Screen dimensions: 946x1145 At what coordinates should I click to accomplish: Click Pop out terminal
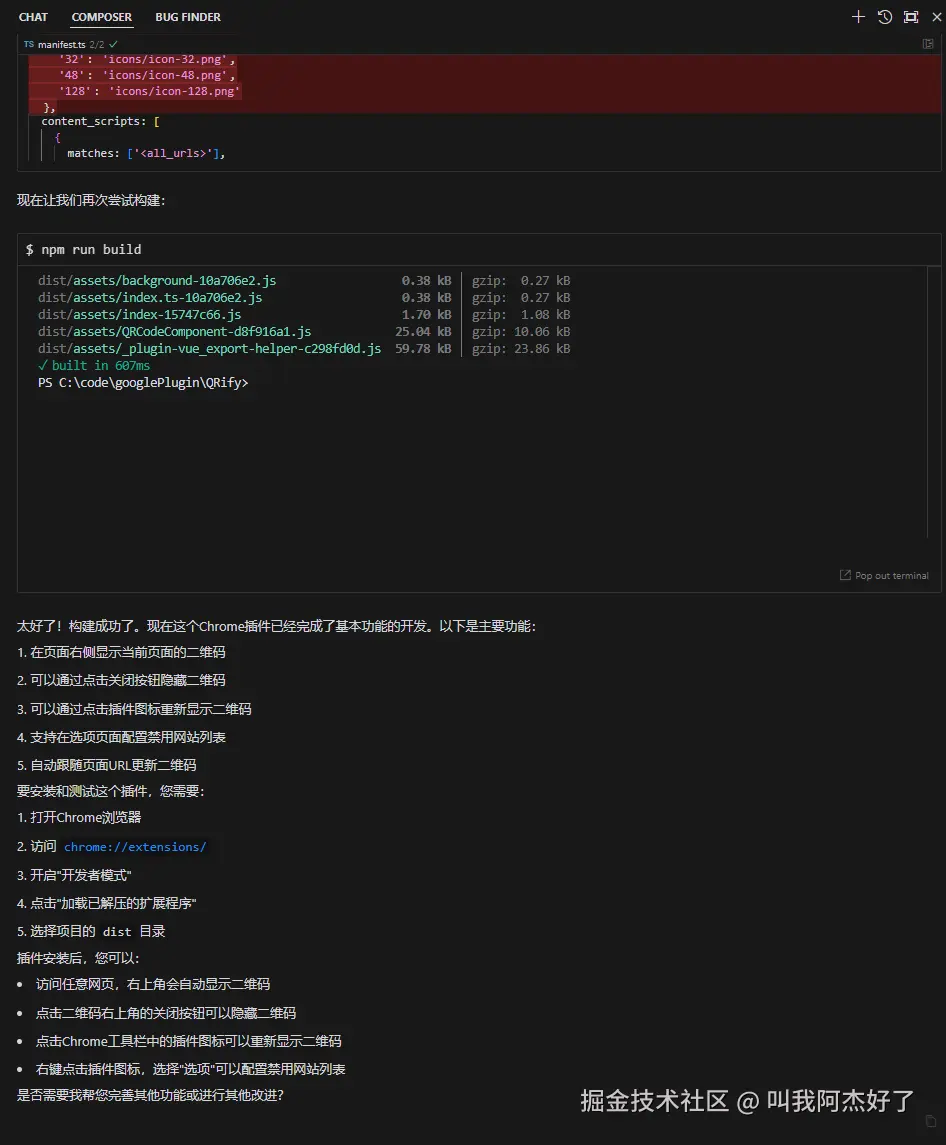click(891, 575)
